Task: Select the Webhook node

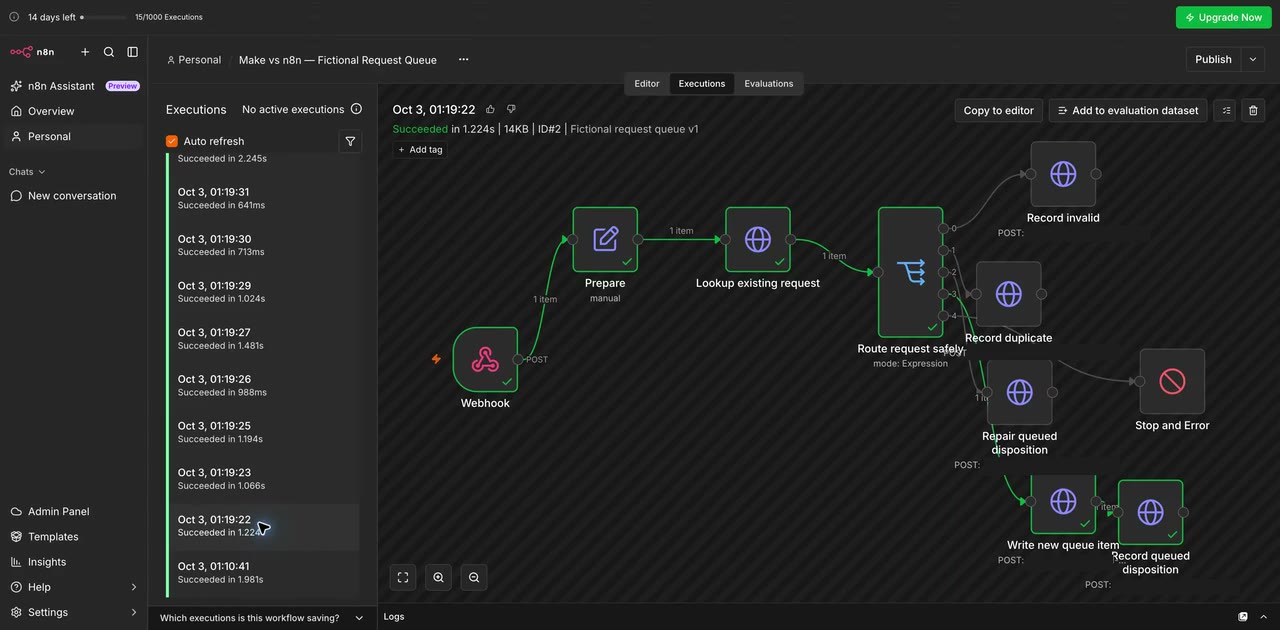Action: (485, 359)
